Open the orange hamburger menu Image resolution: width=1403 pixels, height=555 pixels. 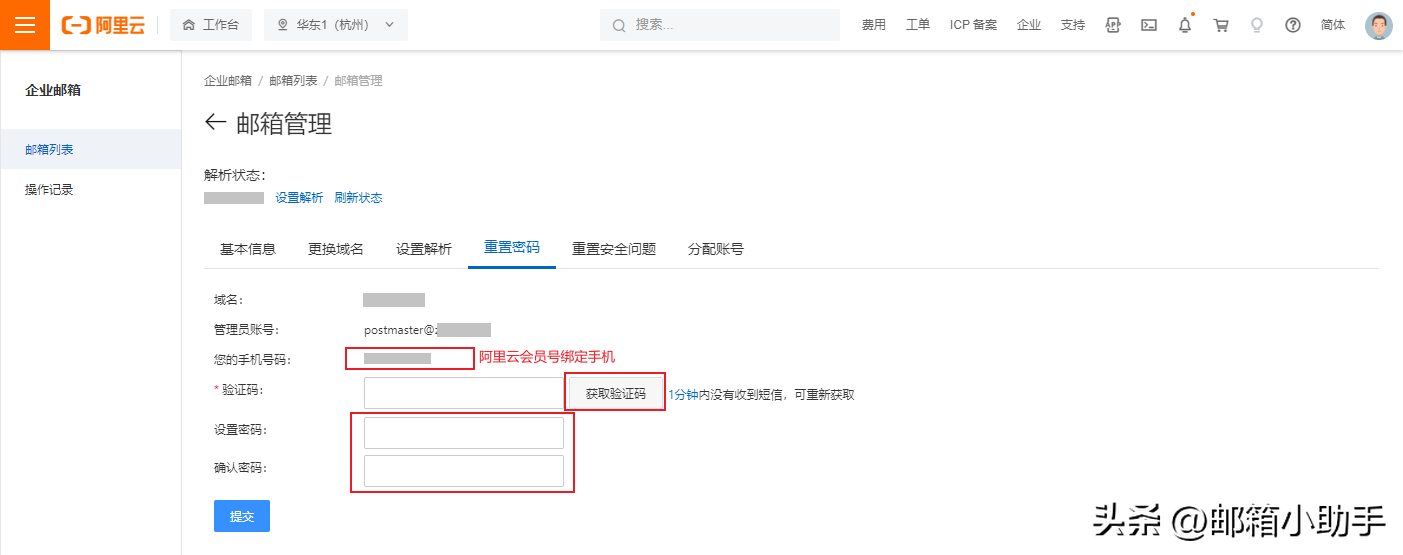(25, 25)
